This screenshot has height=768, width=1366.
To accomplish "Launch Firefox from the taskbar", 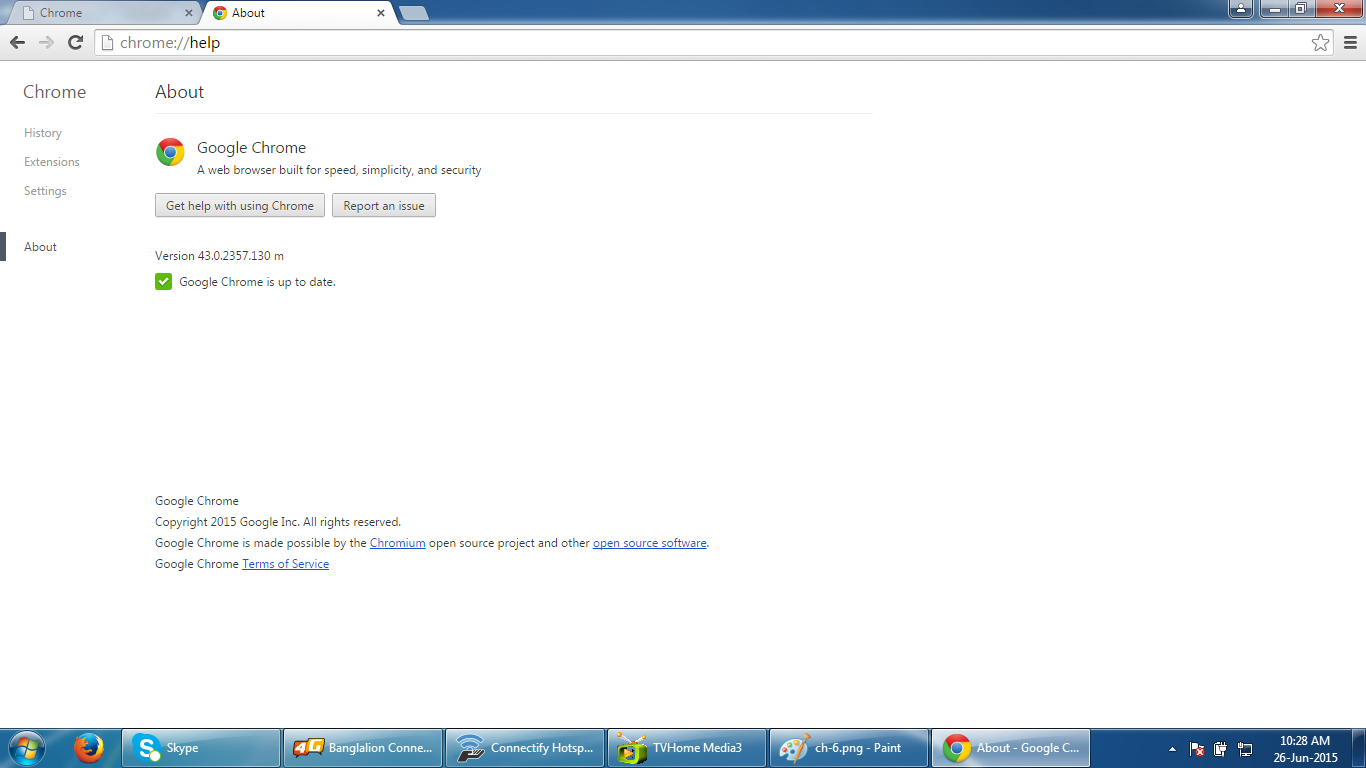I will coord(89,748).
